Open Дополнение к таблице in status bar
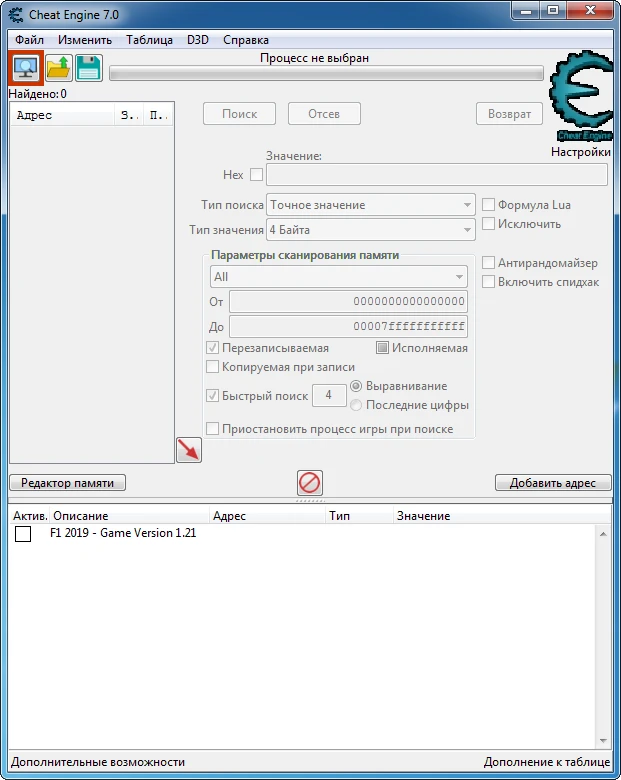621x780 pixels. 547,762
